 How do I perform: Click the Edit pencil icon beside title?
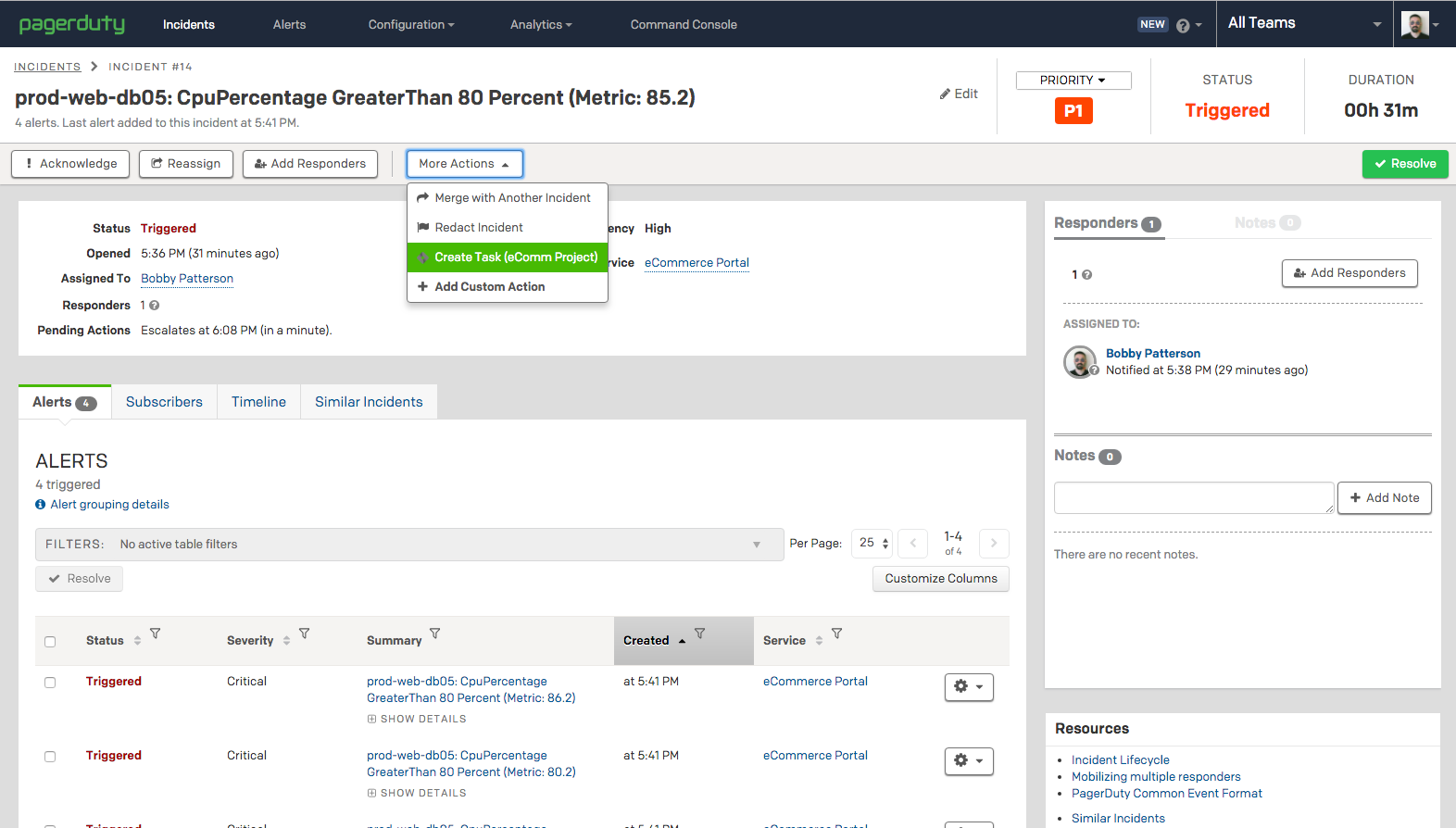946,94
